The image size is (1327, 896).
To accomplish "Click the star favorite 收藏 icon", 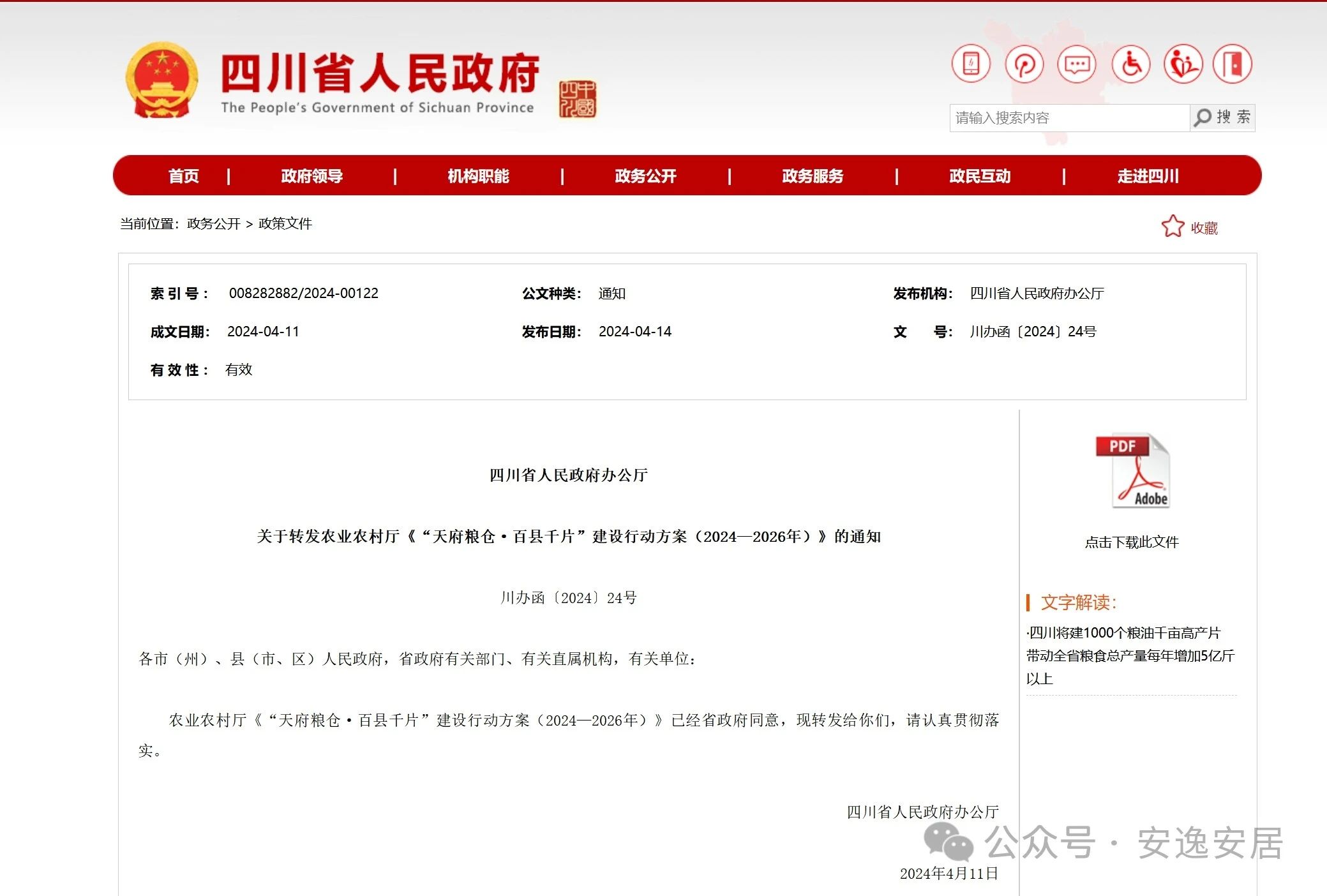I will [x=1173, y=227].
